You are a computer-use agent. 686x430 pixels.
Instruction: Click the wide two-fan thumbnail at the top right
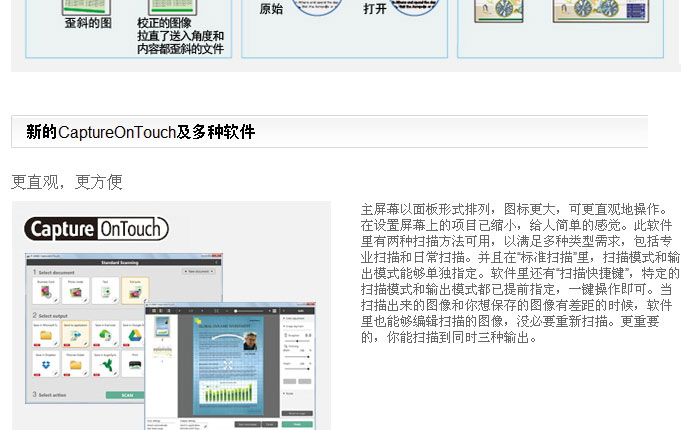click(601, 10)
